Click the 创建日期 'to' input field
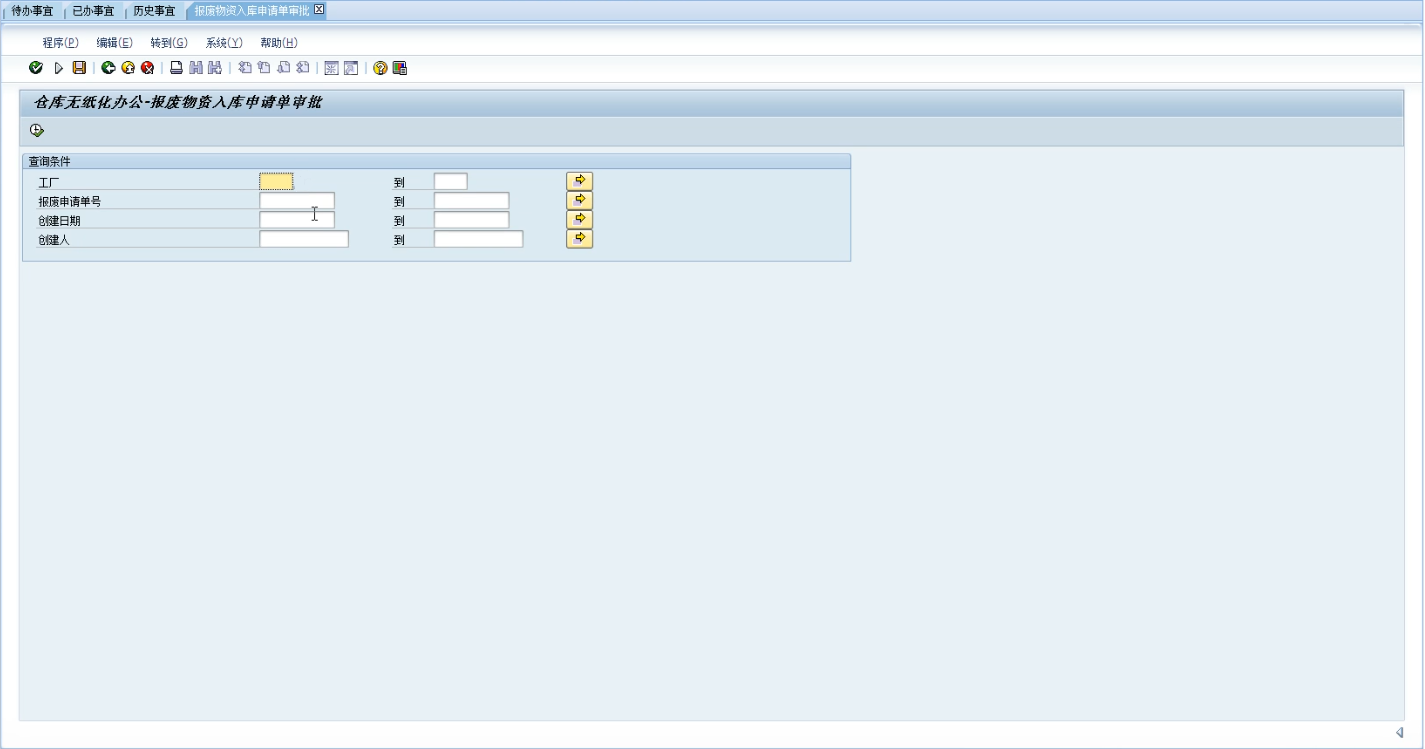This screenshot has height=749, width=1425. [471, 220]
